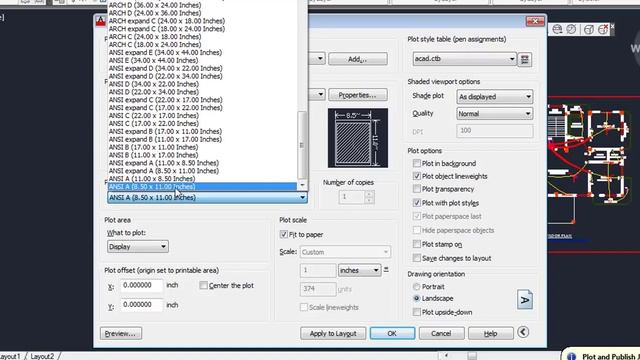Viewport: 640px width, 360px height.
Task: Enable Plot in background
Action: pyautogui.click(x=417, y=163)
